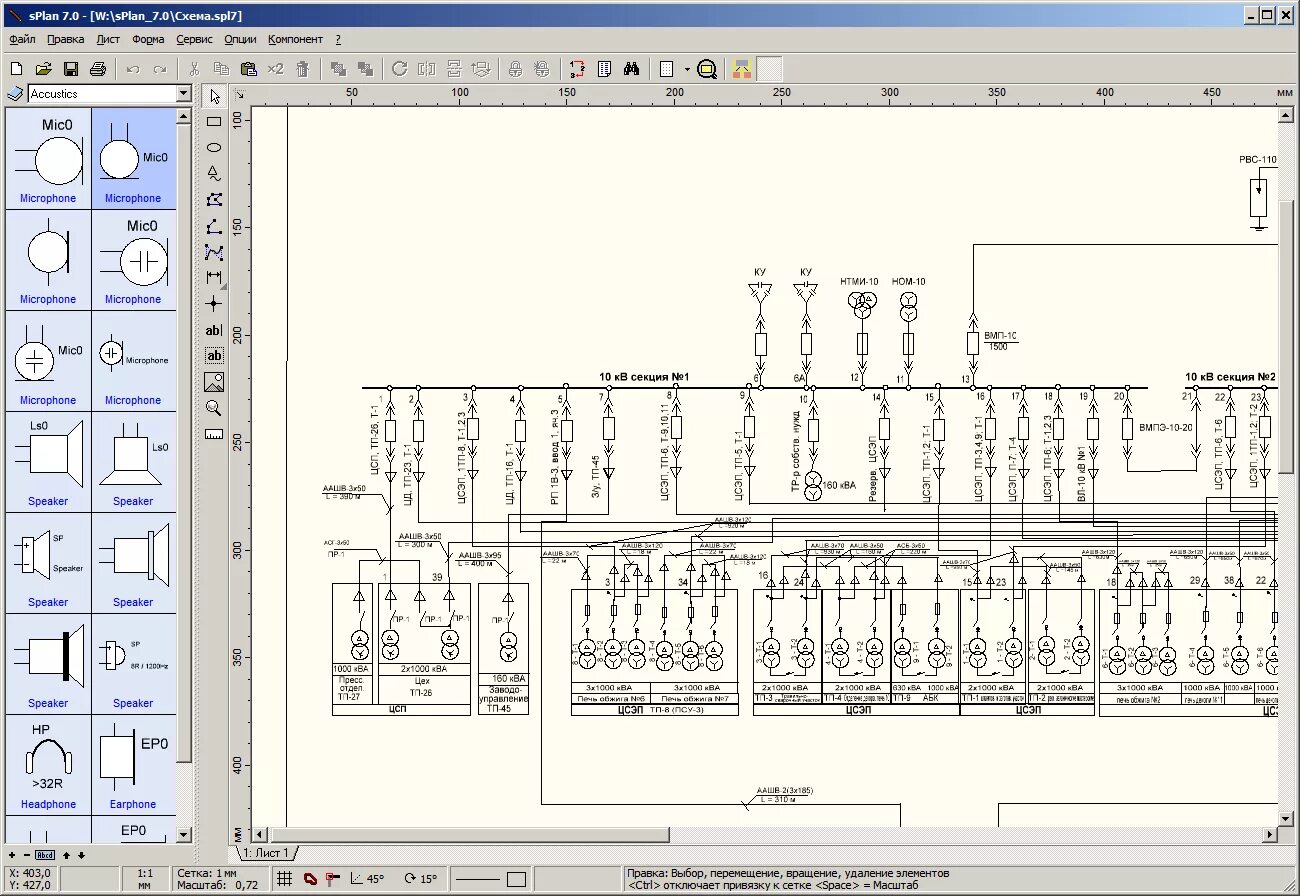Delete the selection with the trash icon
This screenshot has width=1300, height=896.
click(303, 69)
